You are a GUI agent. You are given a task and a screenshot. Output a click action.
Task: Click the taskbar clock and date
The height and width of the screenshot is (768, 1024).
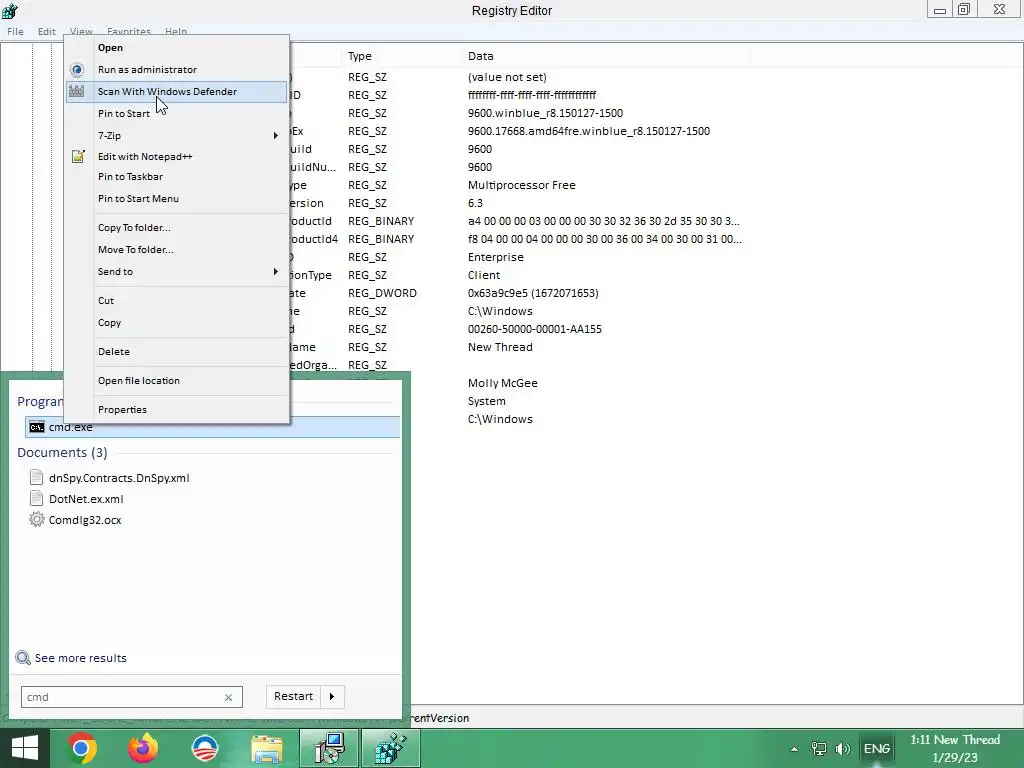pos(955,749)
